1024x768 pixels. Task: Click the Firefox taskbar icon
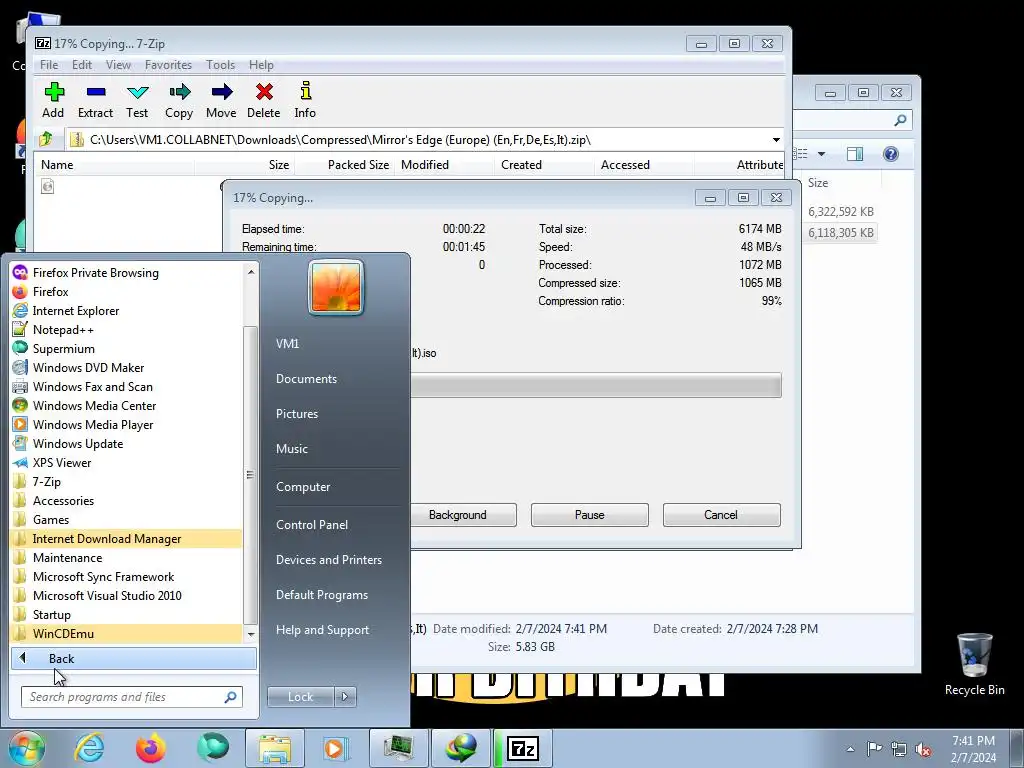151,748
